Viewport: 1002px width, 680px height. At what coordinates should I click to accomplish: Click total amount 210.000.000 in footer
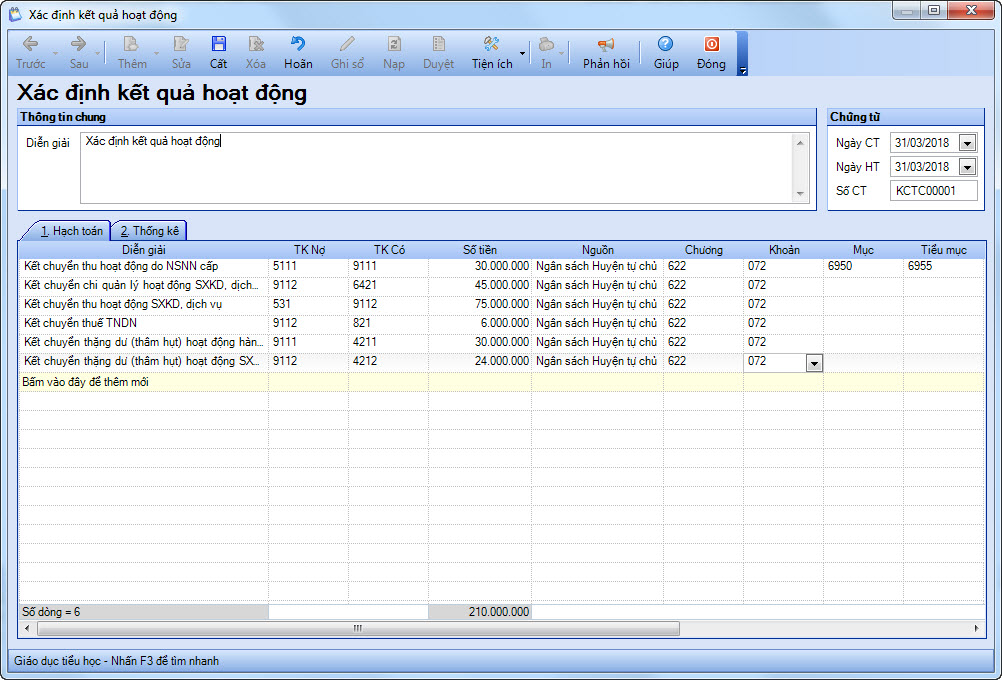[480, 612]
